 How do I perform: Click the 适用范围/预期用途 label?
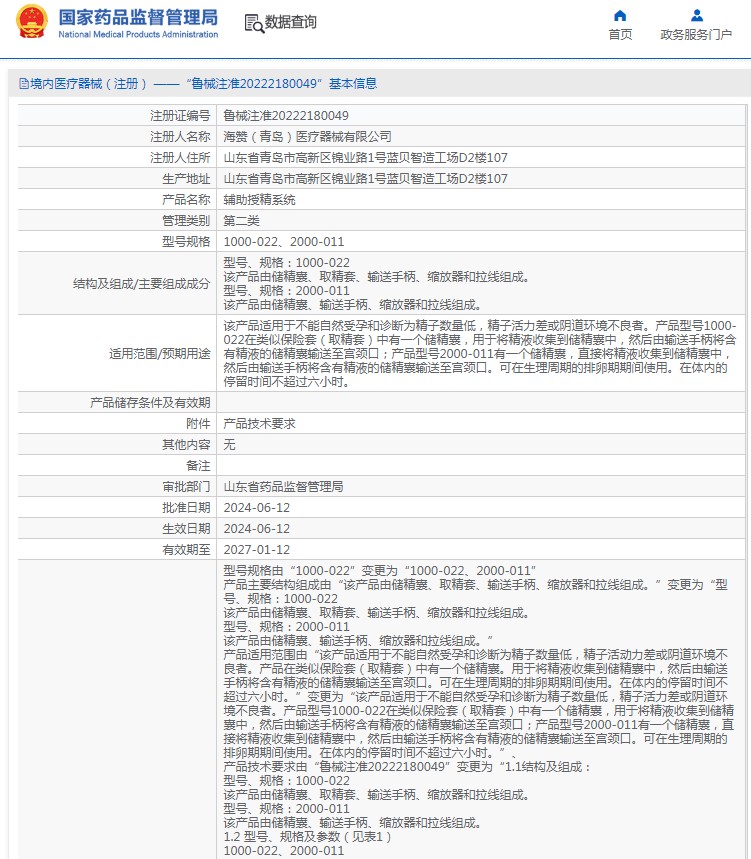(x=159, y=354)
